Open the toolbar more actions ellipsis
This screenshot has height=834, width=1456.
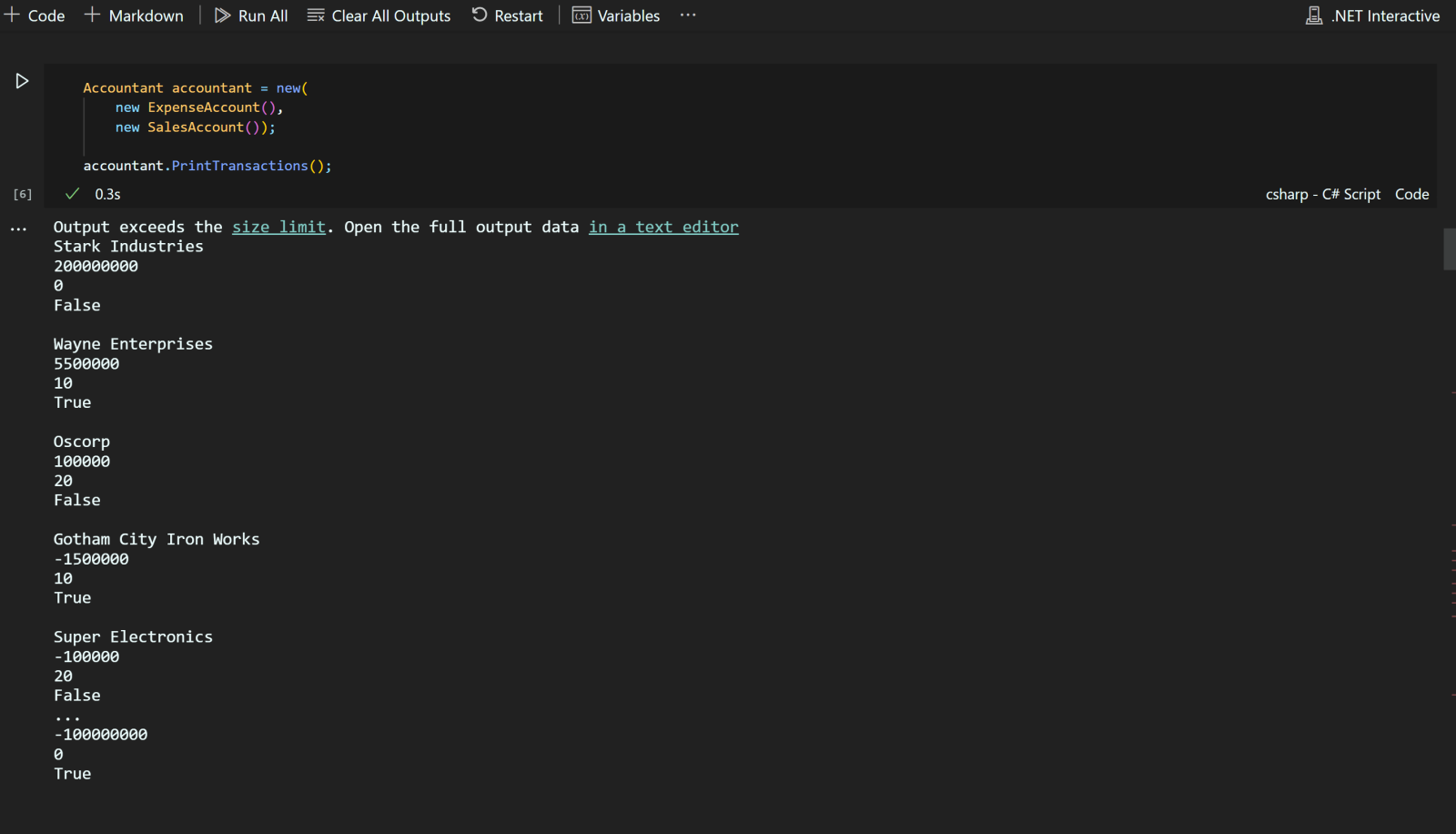point(688,15)
